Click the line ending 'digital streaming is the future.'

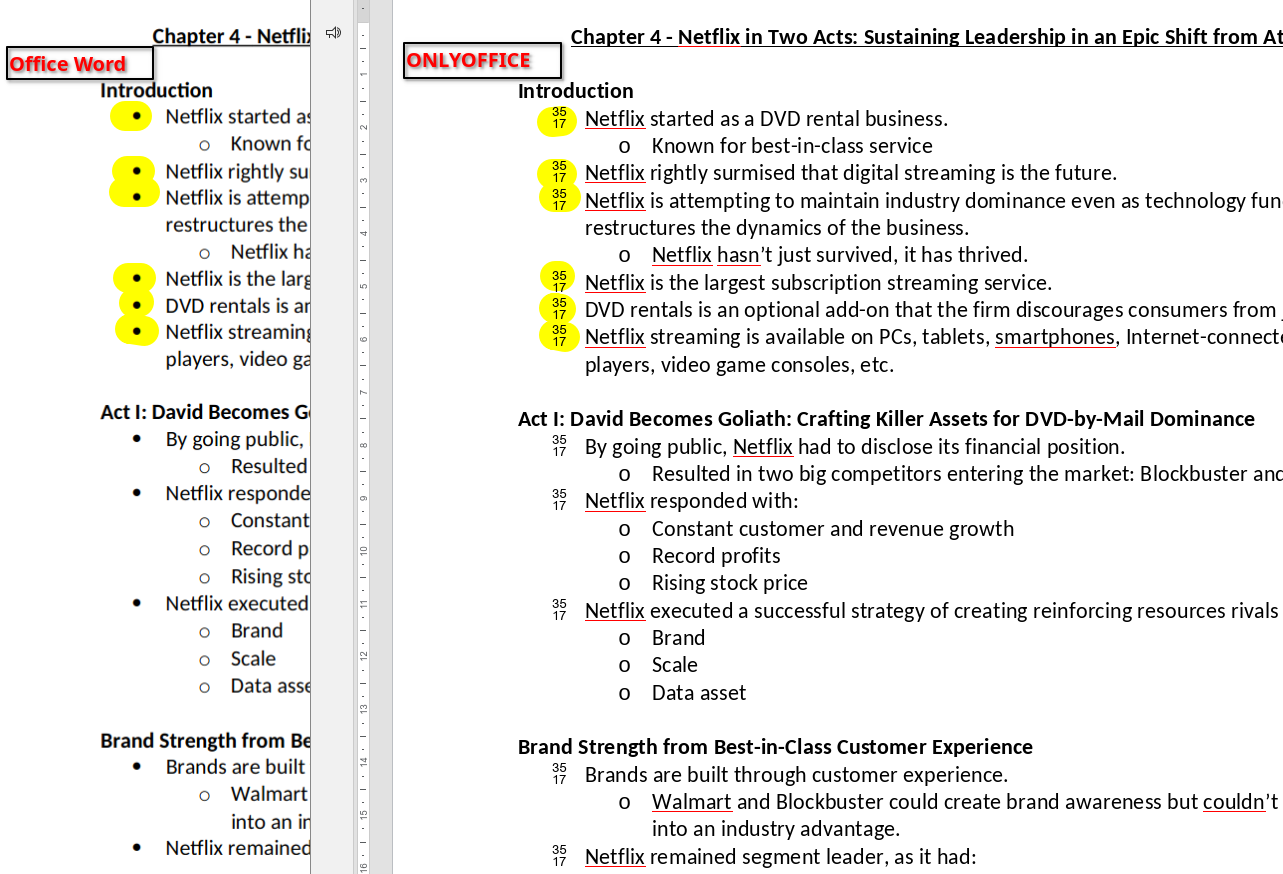pos(851,173)
